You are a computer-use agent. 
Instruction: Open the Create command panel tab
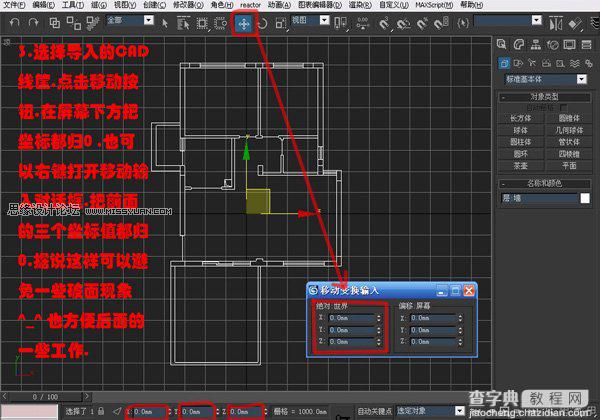tap(502, 44)
